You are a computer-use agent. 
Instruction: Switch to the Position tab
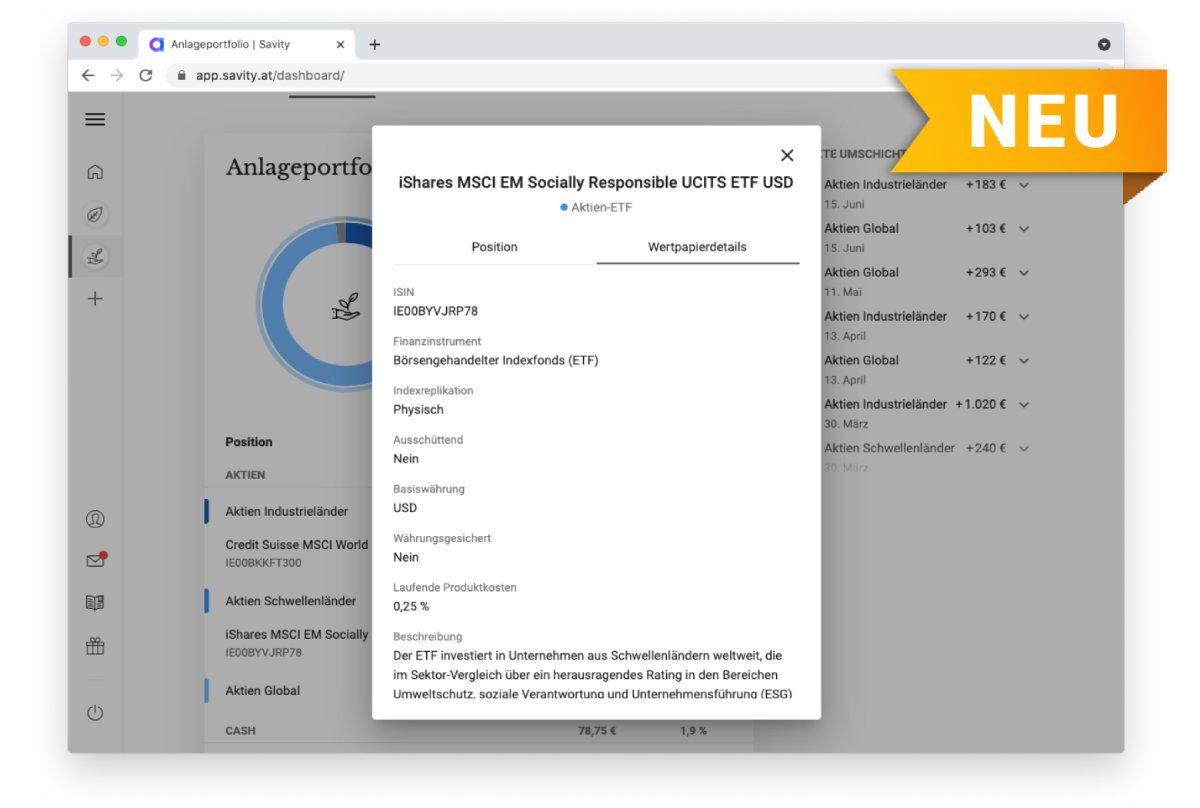(495, 247)
